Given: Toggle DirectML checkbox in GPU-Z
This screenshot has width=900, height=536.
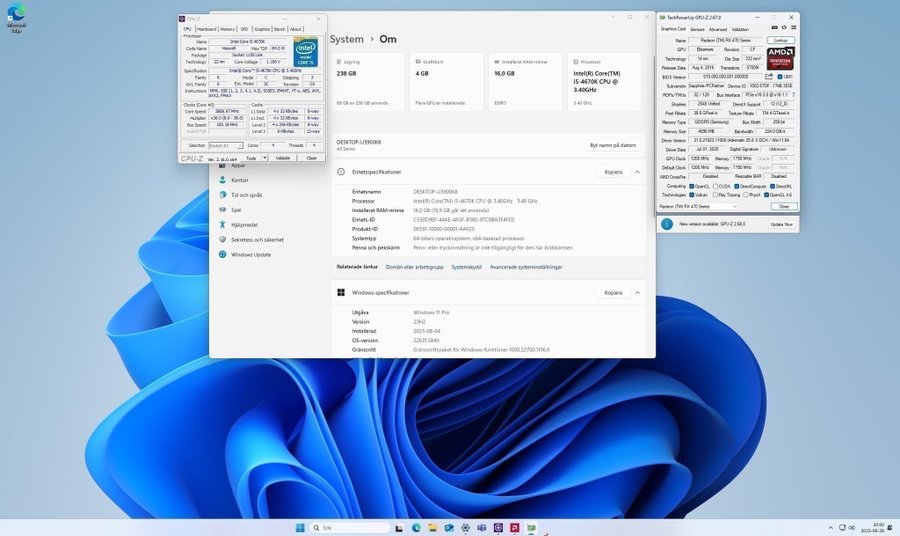Looking at the screenshot, I should 773,186.
